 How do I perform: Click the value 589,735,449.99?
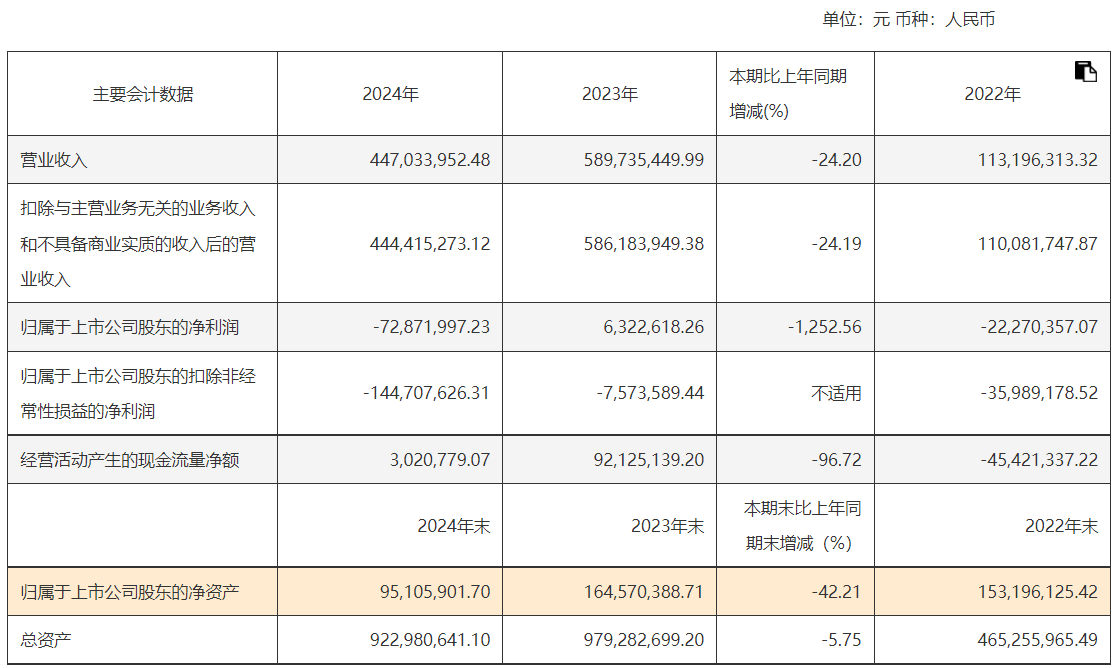[x=643, y=160]
